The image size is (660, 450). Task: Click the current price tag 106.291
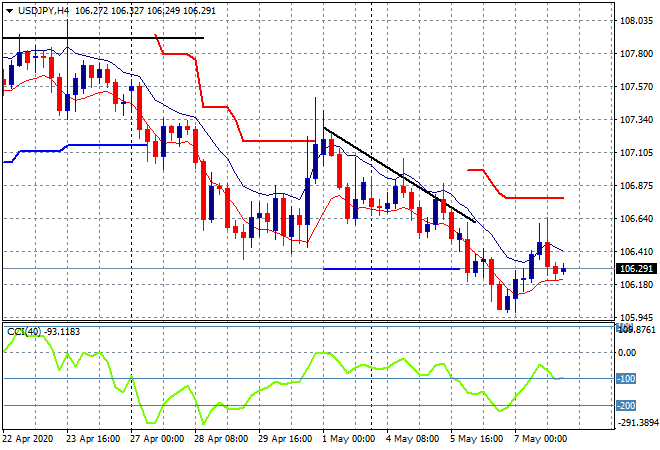[636, 269]
